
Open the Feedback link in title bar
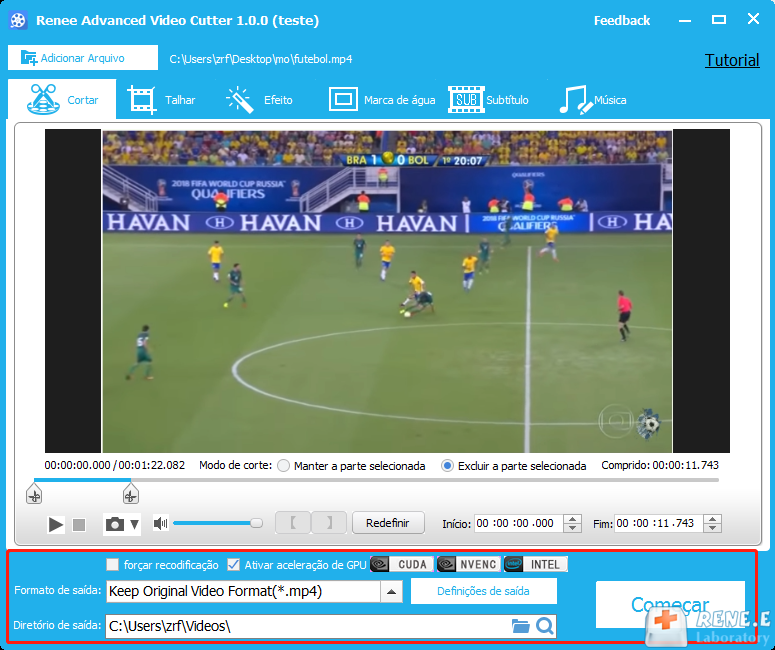622,20
